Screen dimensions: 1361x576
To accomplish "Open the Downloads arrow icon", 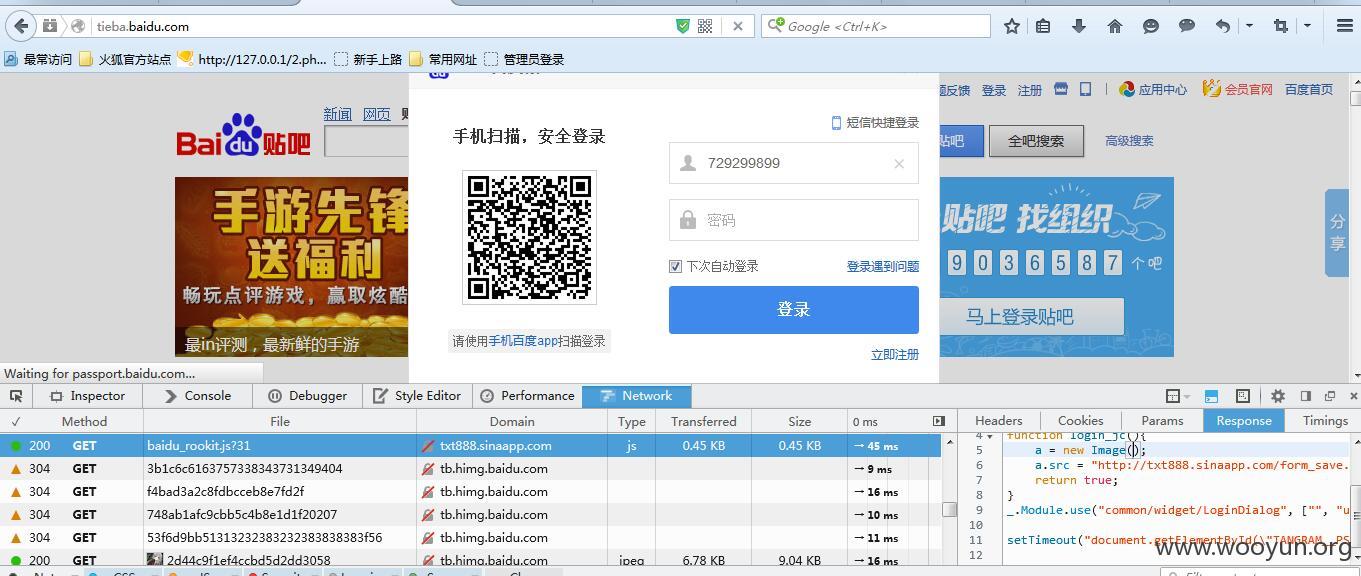I will (1079, 26).
